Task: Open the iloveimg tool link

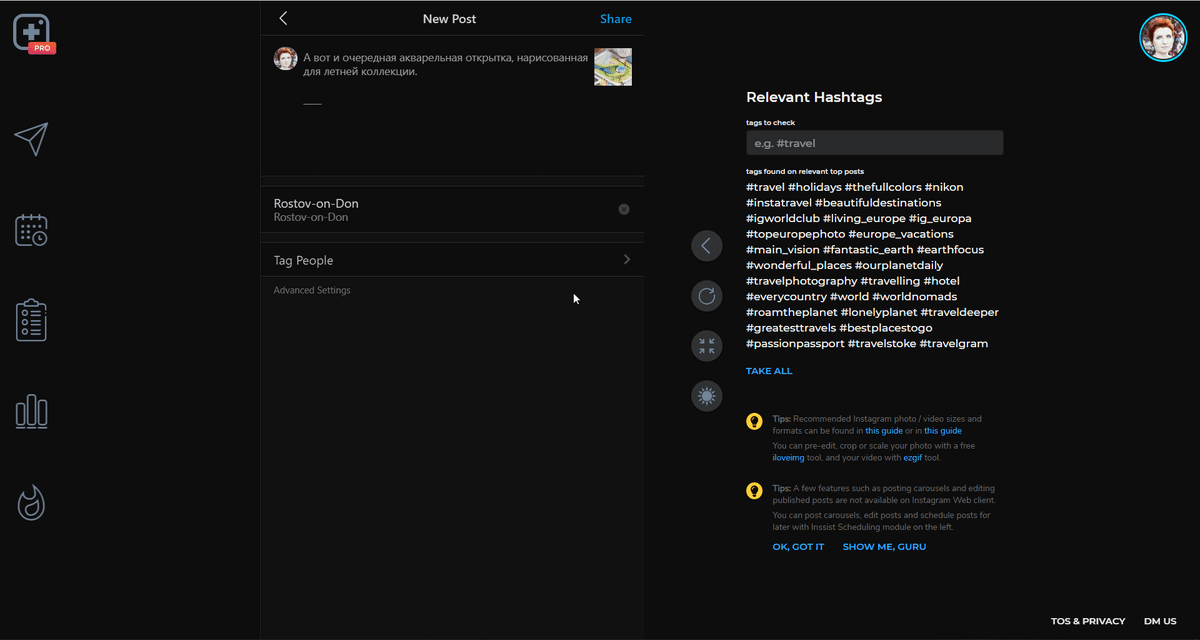Action: coord(789,458)
